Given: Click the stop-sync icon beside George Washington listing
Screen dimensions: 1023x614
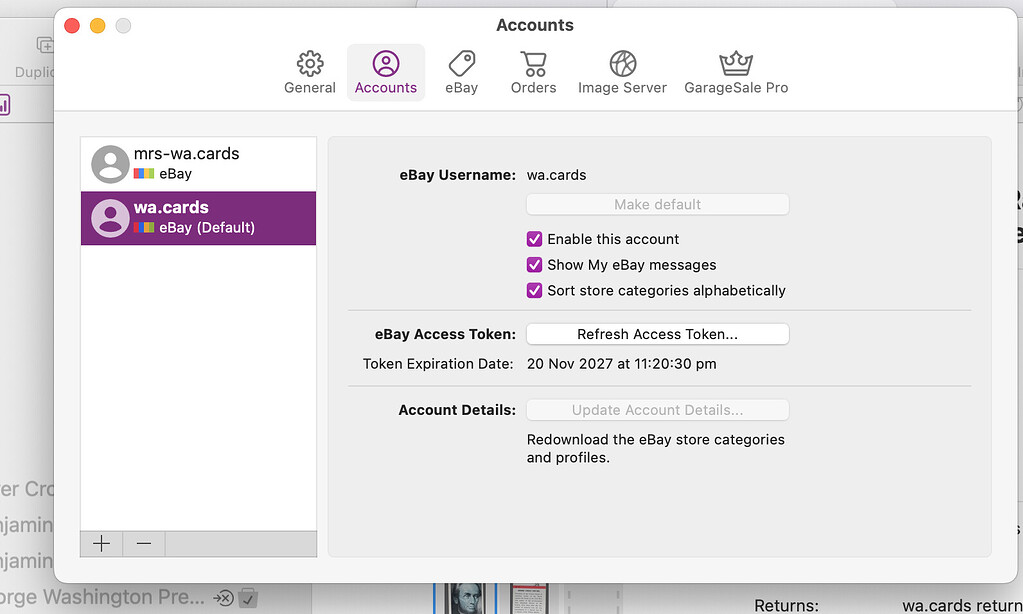Looking at the screenshot, I should (x=223, y=598).
